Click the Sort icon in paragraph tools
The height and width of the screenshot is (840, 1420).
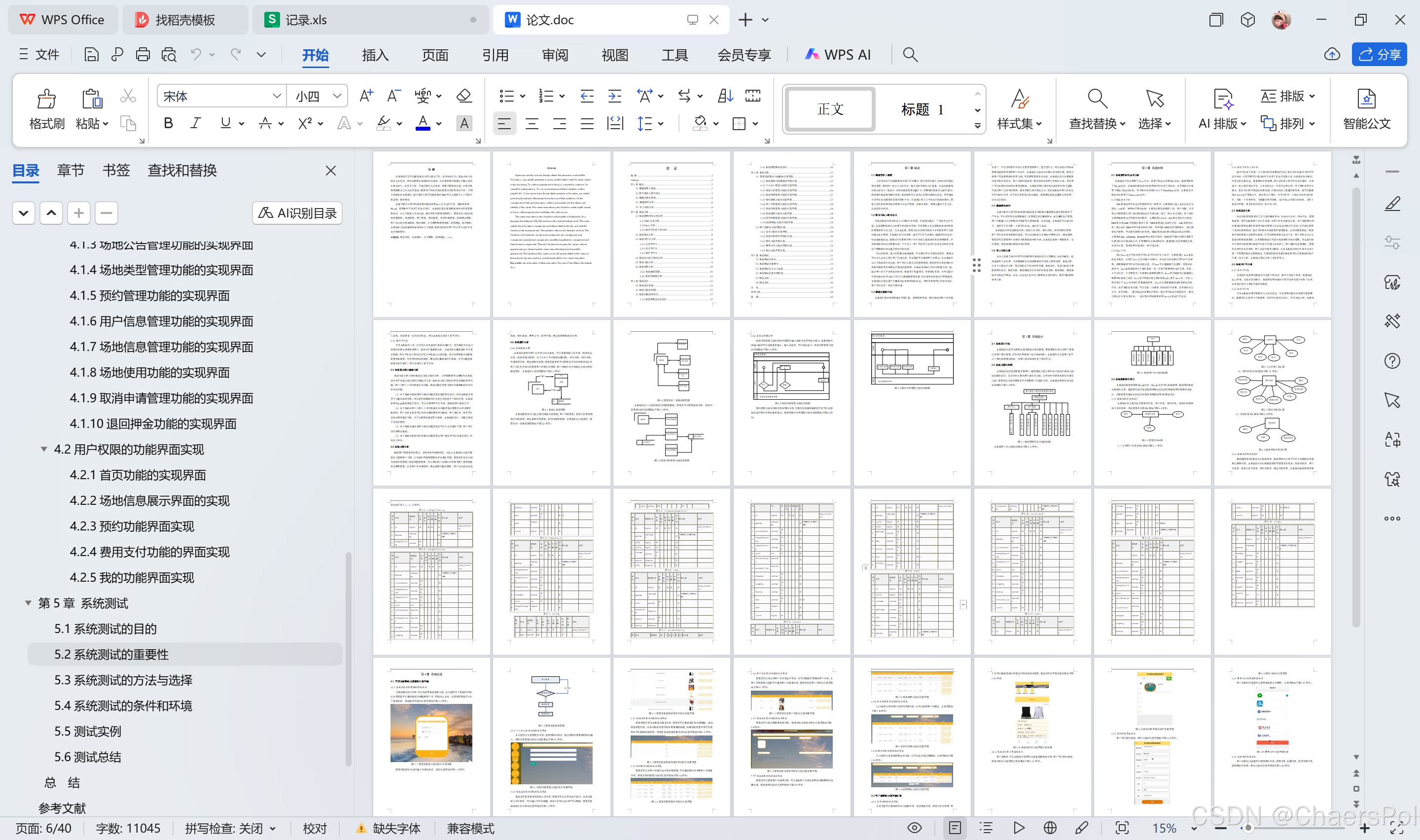pyautogui.click(x=725, y=96)
